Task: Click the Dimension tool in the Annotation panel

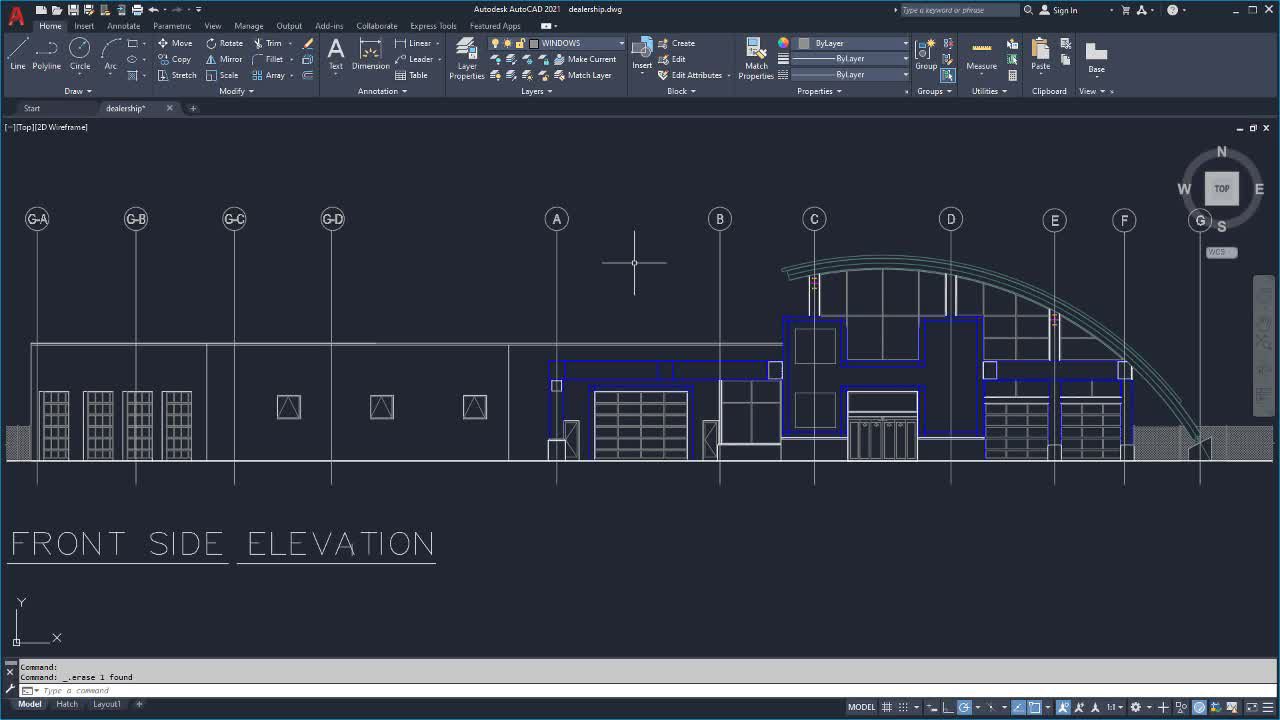Action: [x=369, y=55]
